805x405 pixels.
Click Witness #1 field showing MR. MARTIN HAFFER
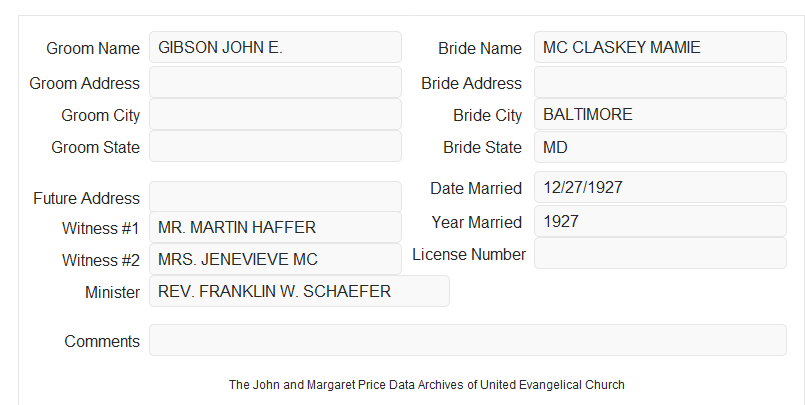(x=275, y=227)
